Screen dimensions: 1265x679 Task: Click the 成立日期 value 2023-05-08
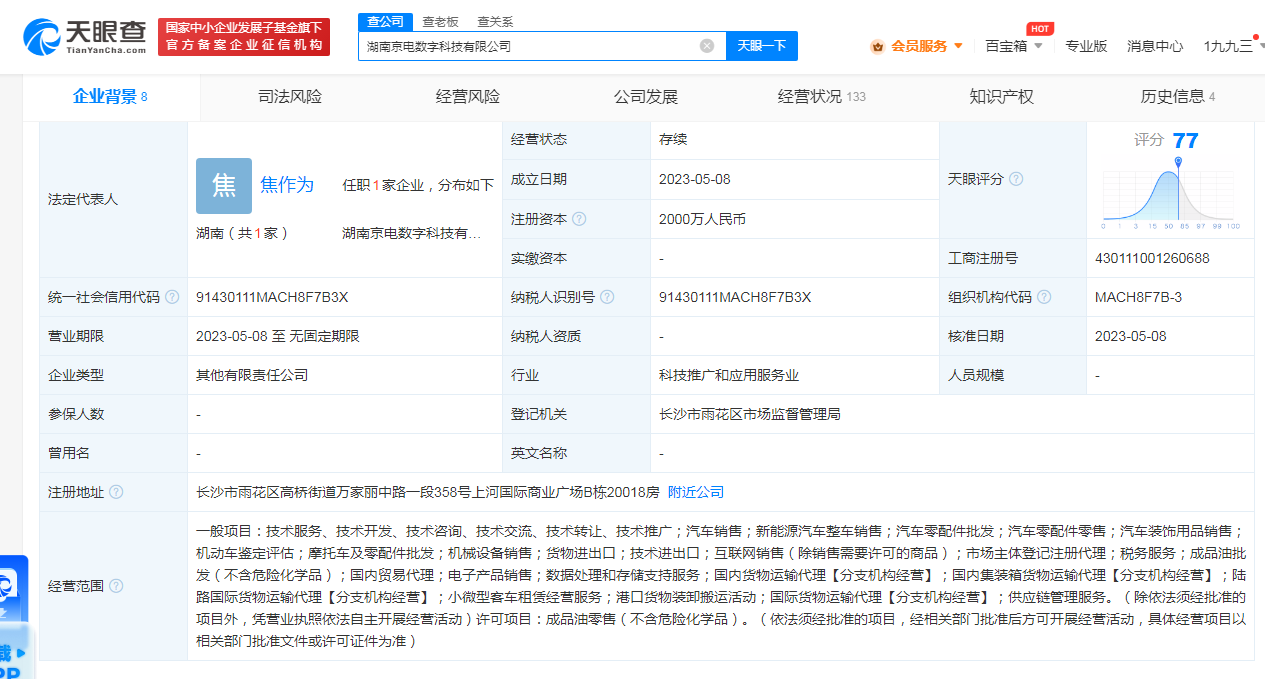coord(695,179)
